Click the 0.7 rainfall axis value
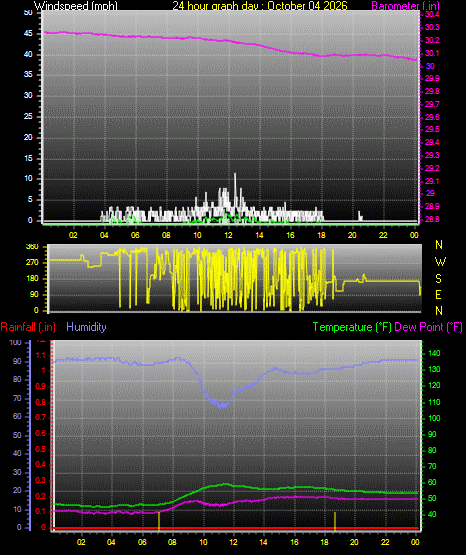Image resolution: width=466 pixels, height=555 pixels. (x=41, y=417)
